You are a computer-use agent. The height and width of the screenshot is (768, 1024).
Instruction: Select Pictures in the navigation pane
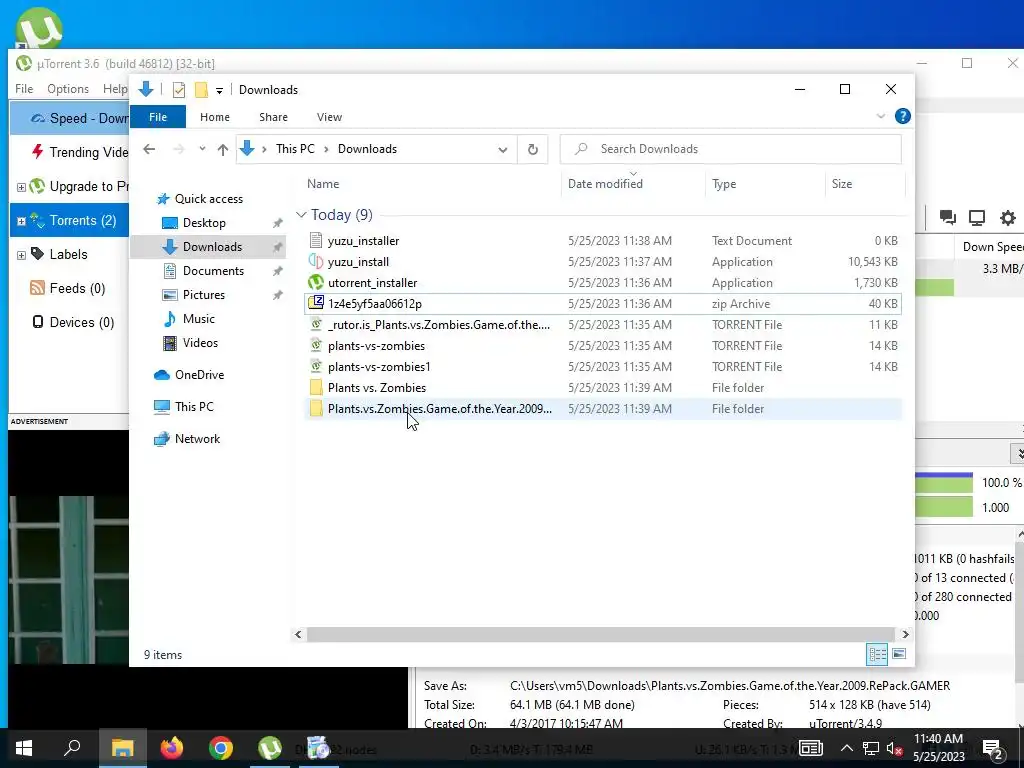point(204,295)
